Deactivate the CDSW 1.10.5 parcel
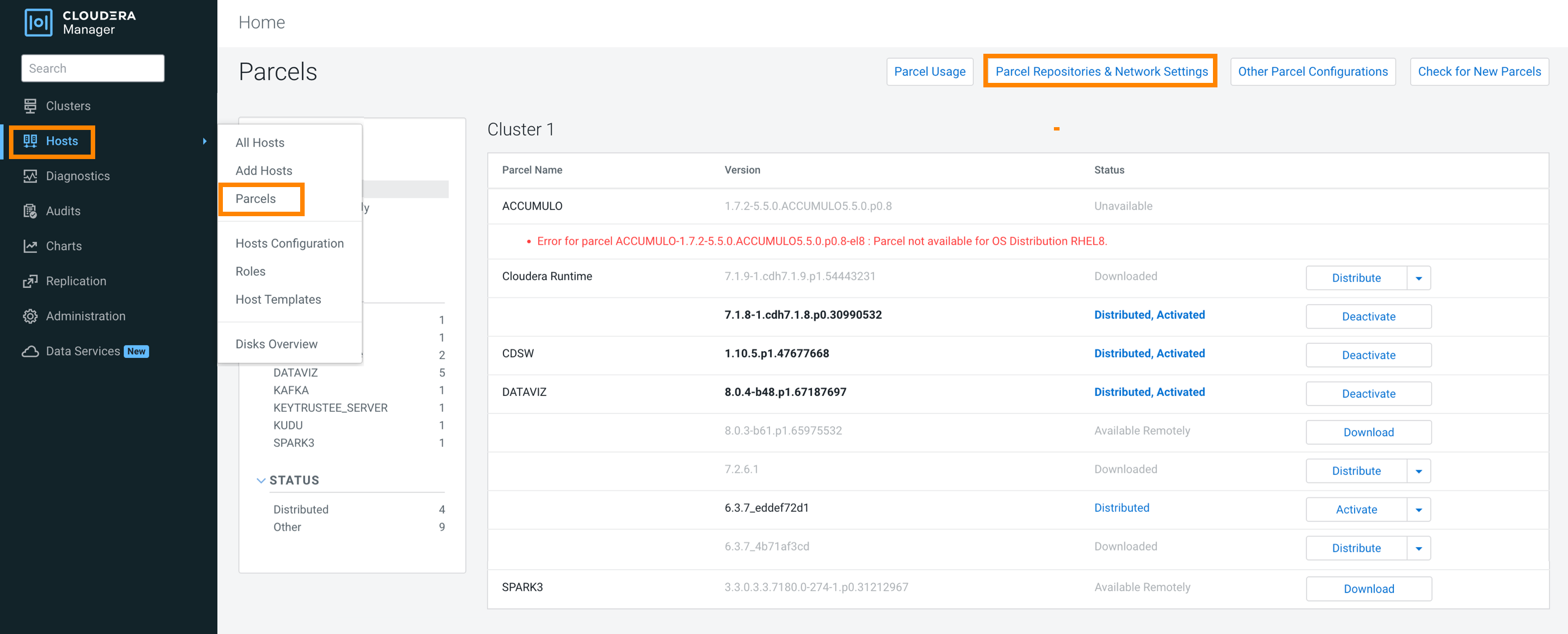The width and height of the screenshot is (1568, 634). point(1368,356)
